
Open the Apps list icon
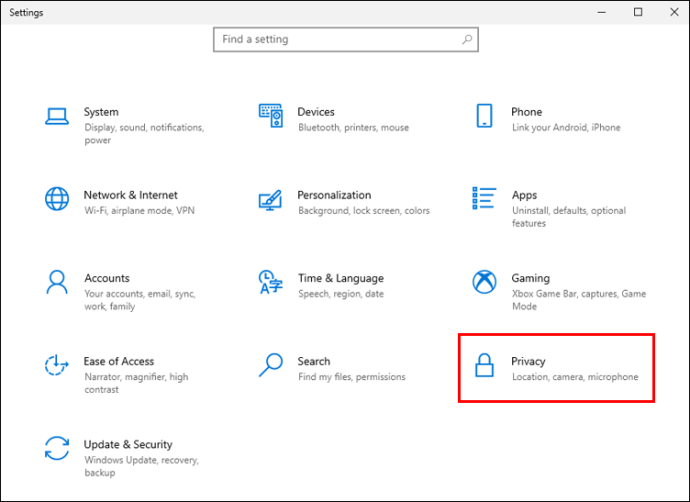pyautogui.click(x=484, y=198)
